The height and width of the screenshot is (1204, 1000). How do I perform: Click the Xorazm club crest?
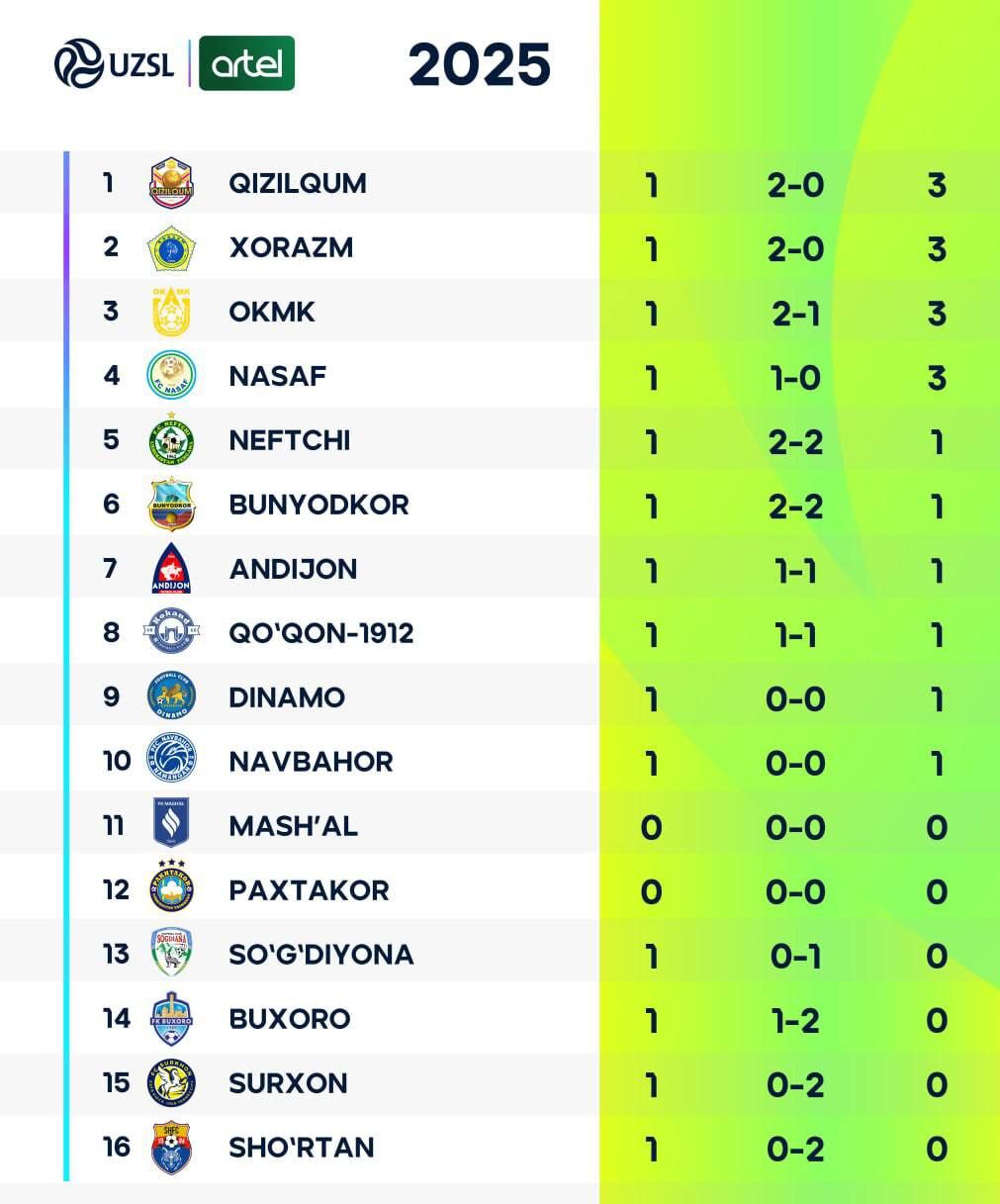coord(172,247)
